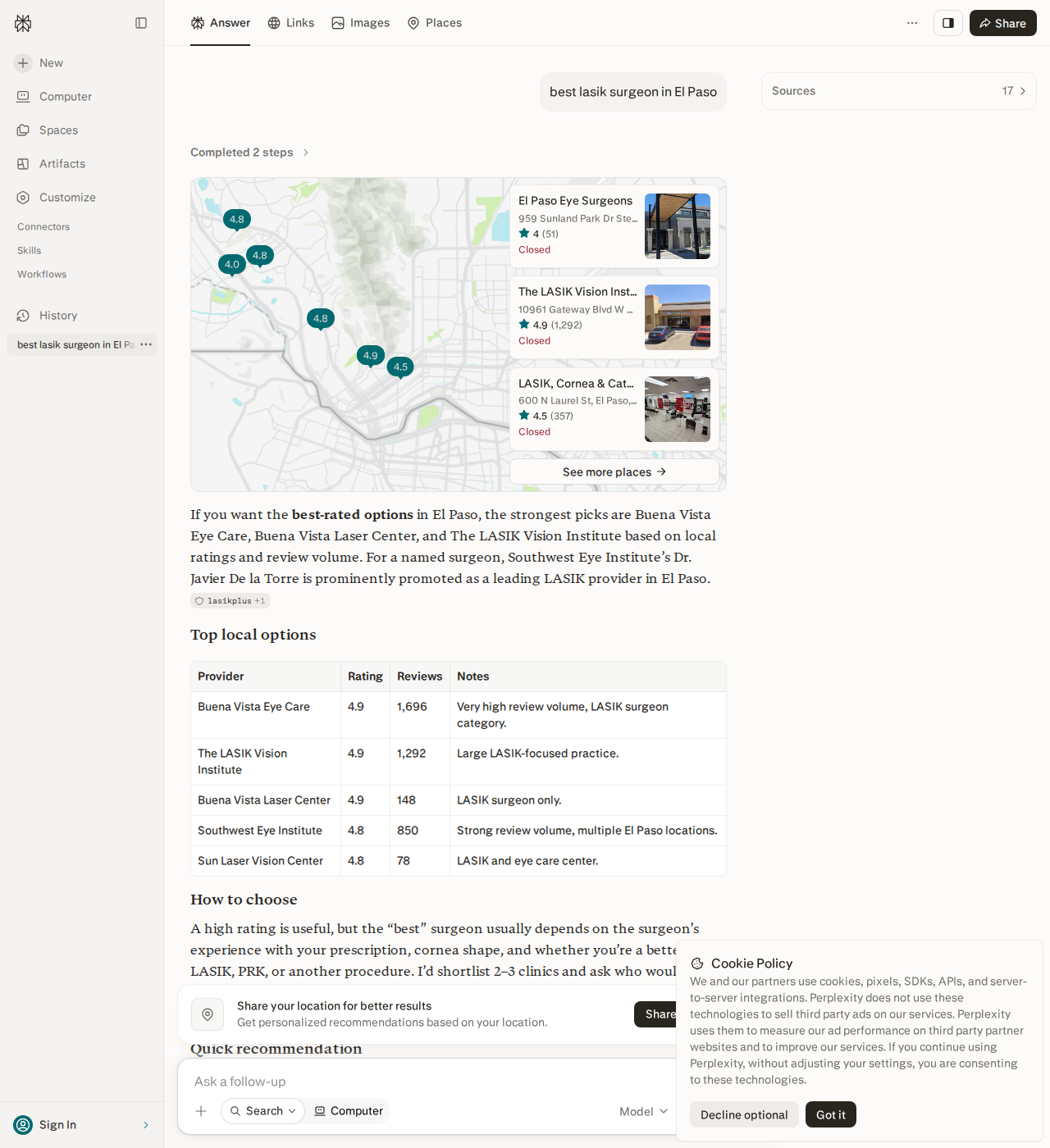Click the location pin icon in share prompt
1050x1148 pixels.
coord(208,1014)
